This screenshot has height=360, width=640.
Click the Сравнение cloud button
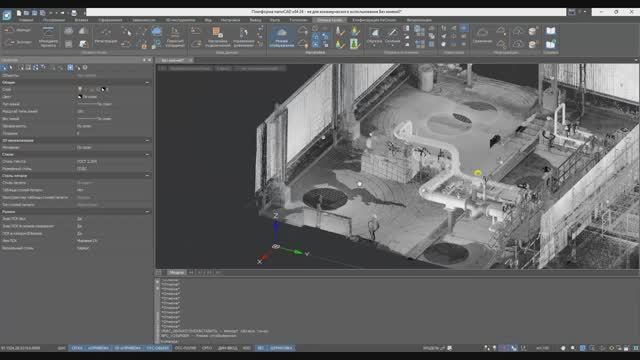(482, 35)
